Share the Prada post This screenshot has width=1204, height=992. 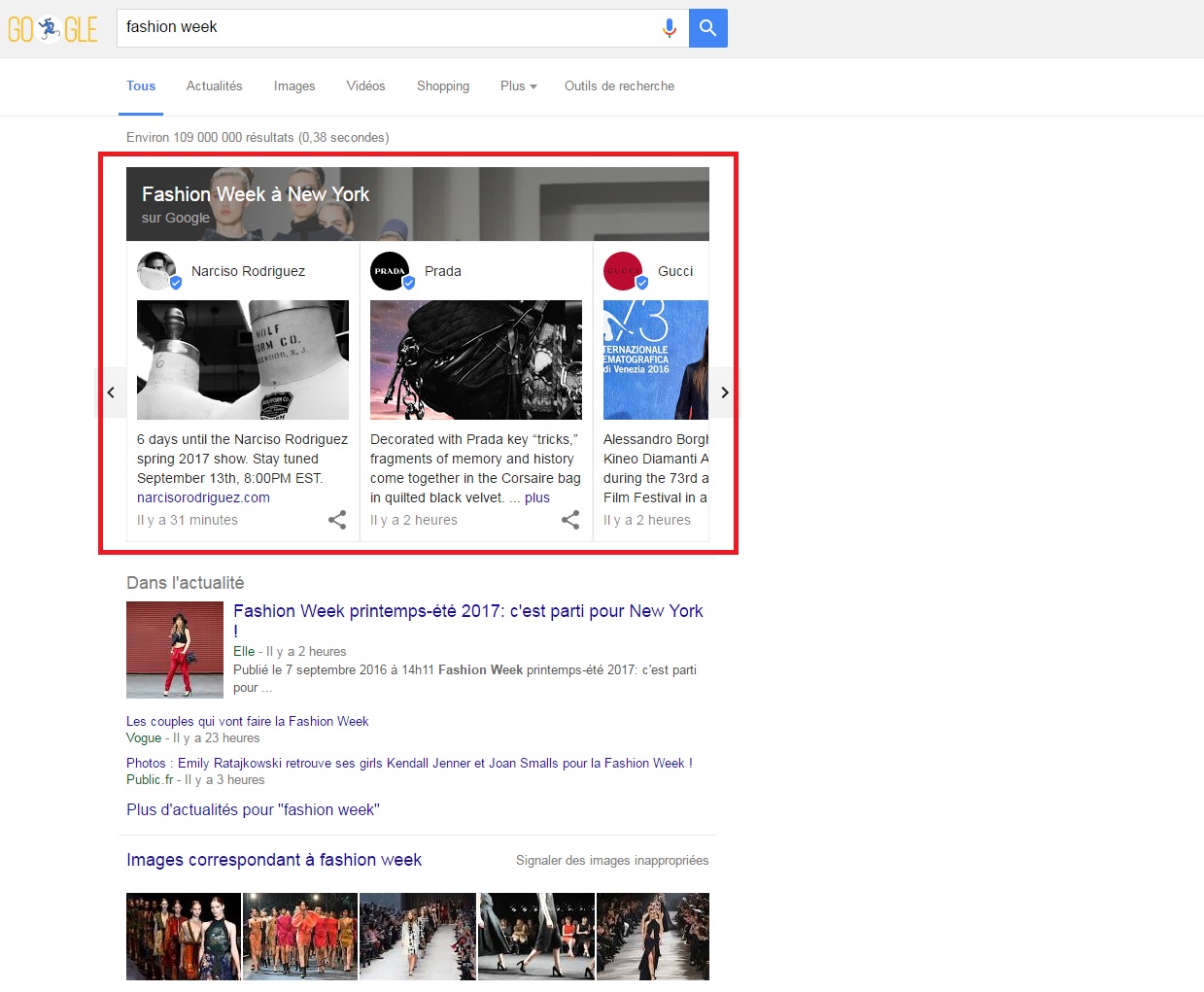[x=570, y=520]
